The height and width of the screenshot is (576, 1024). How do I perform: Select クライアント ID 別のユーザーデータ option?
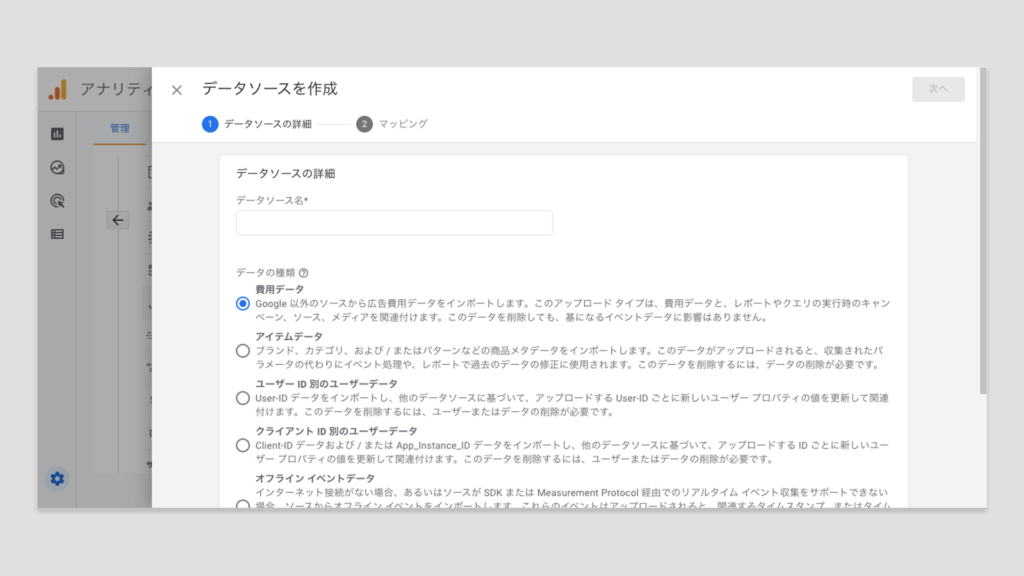point(243,445)
